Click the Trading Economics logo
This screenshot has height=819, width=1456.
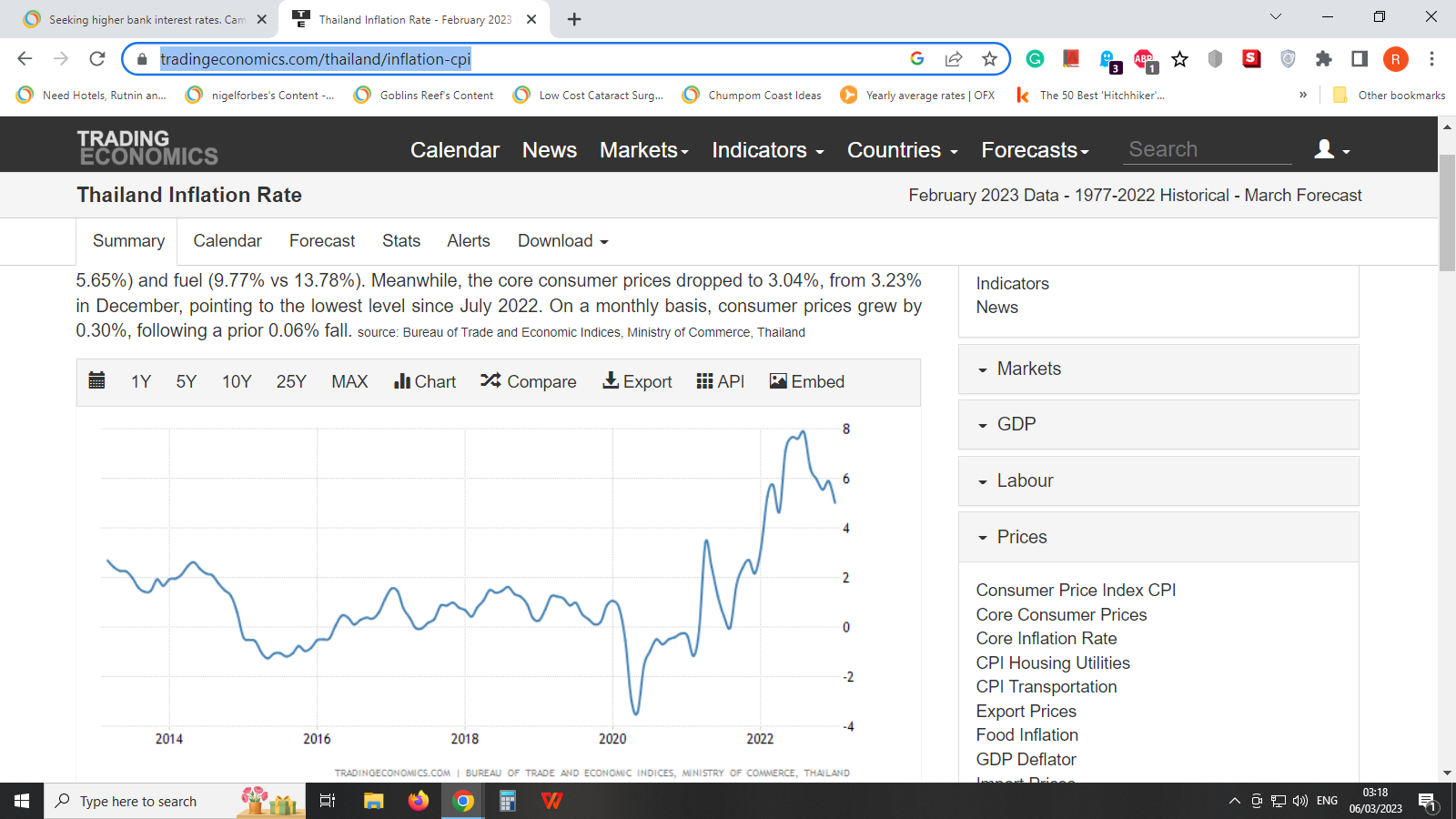[147, 147]
